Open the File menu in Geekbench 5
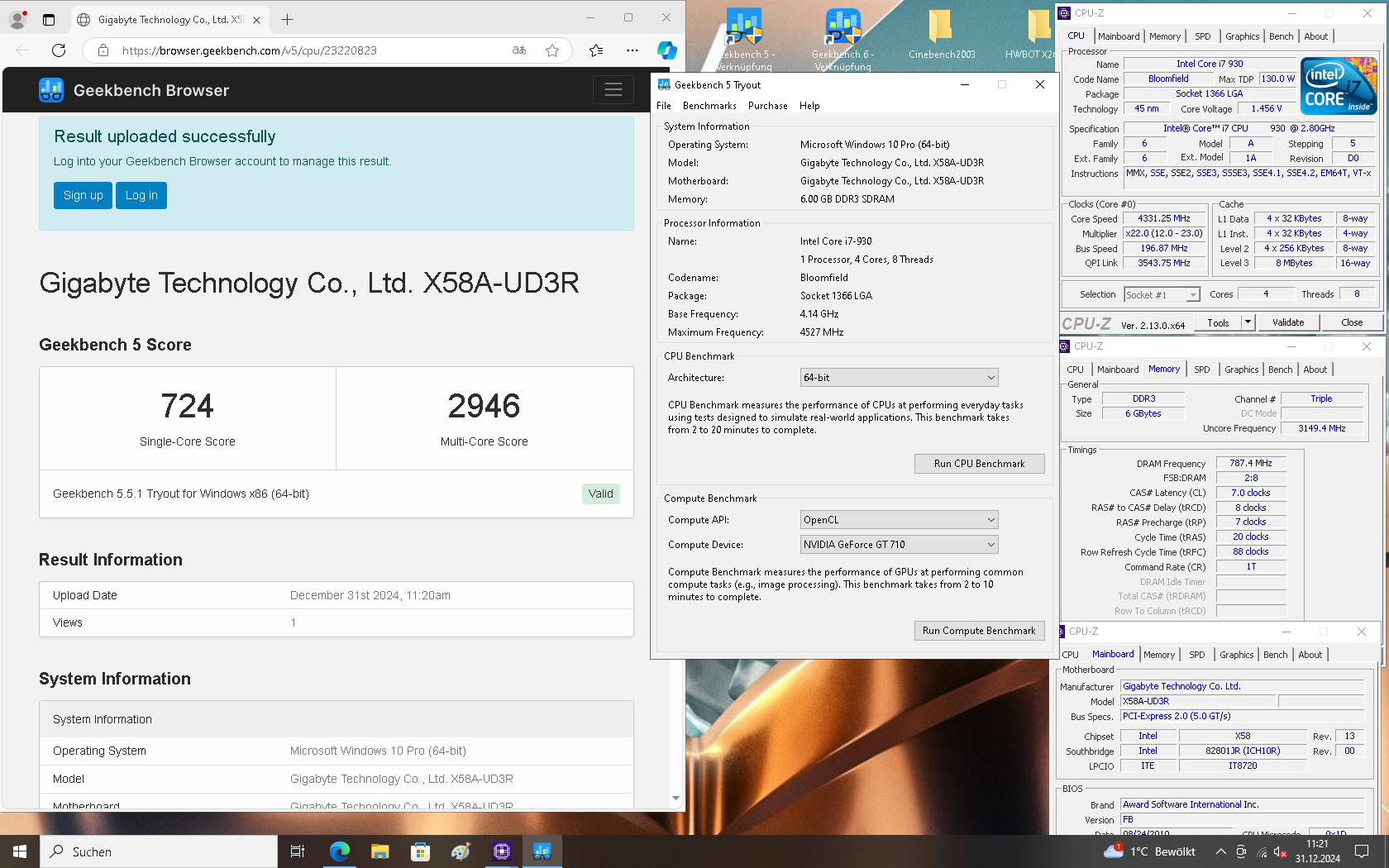 pyautogui.click(x=664, y=106)
